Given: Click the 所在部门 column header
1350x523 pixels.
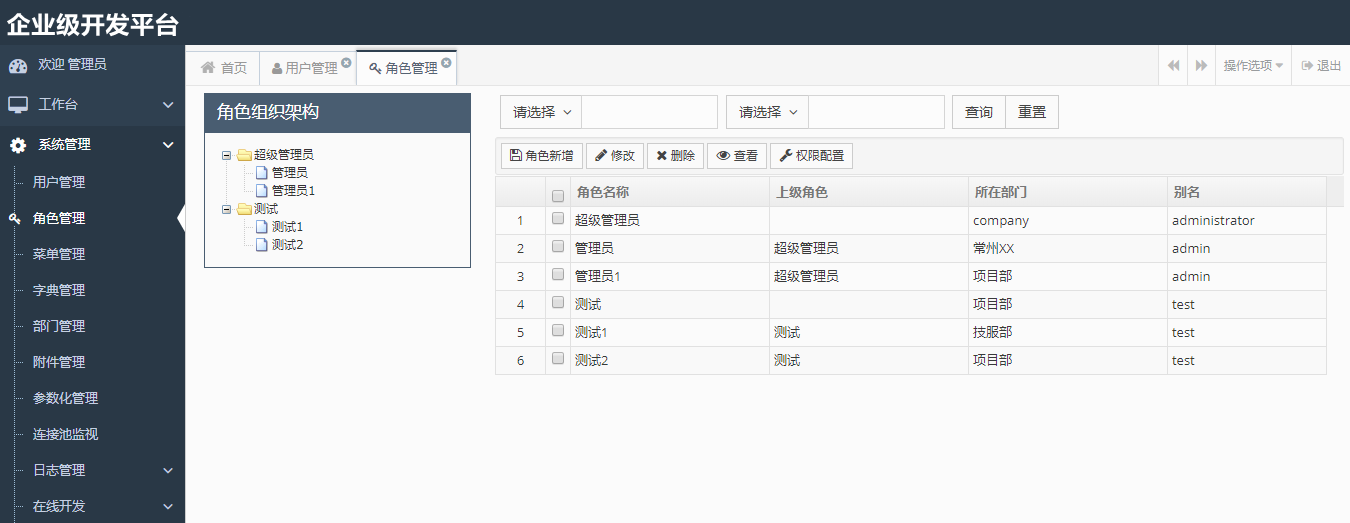Looking at the screenshot, I should [1068, 192].
